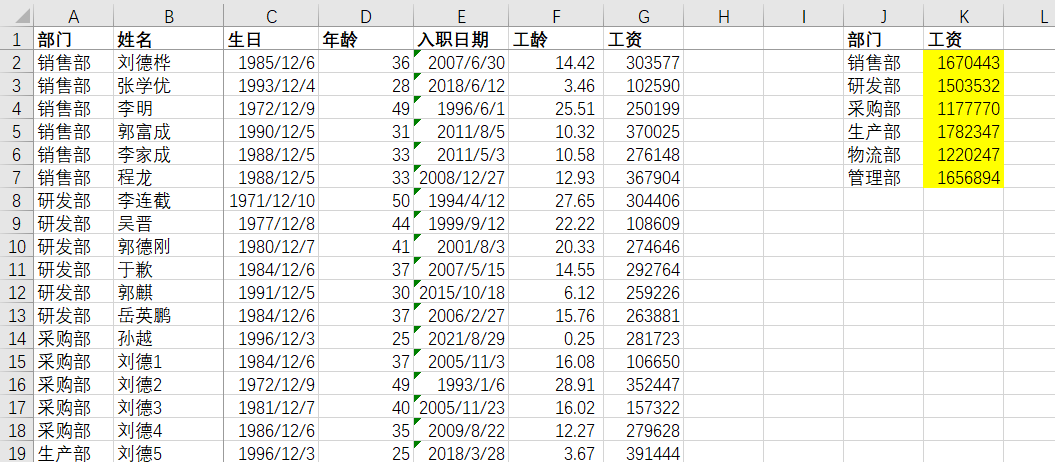Select row 1 header
This screenshot has width=1055, height=462.
point(17,38)
